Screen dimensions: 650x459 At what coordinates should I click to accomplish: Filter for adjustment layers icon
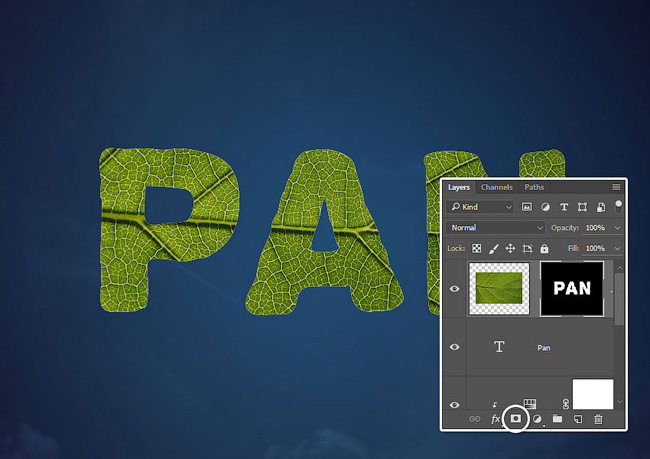click(x=546, y=207)
